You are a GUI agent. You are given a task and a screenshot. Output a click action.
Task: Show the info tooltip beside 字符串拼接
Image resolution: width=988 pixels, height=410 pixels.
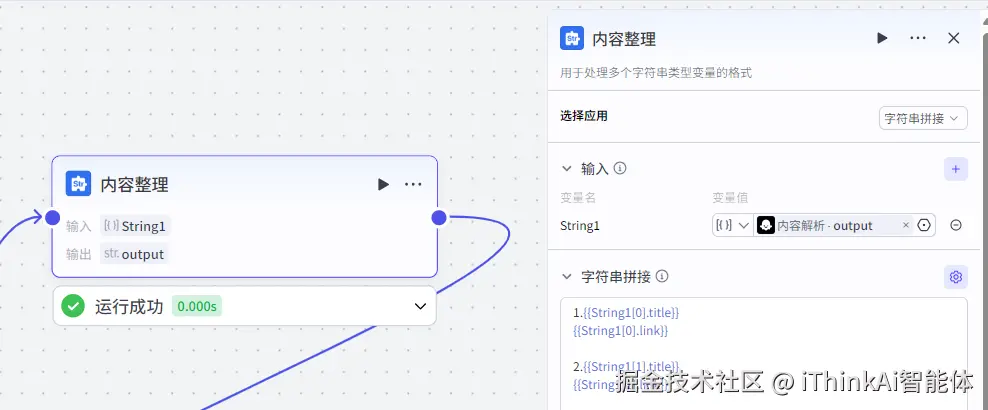662,276
